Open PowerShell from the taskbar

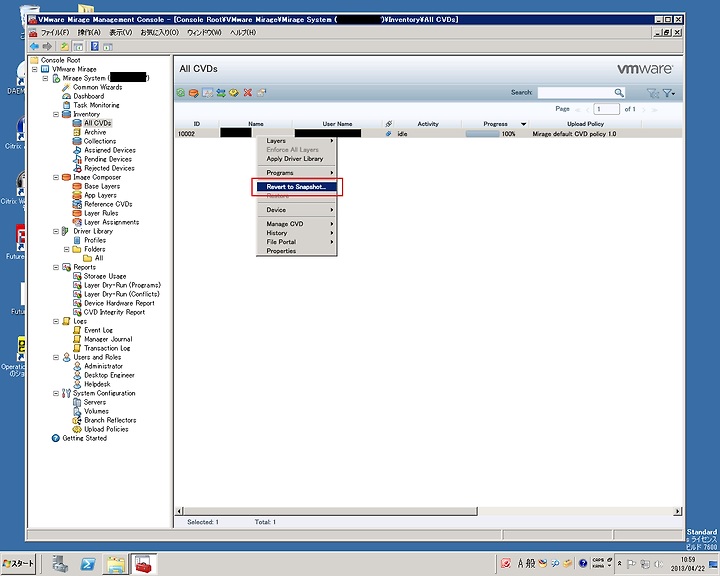88,564
